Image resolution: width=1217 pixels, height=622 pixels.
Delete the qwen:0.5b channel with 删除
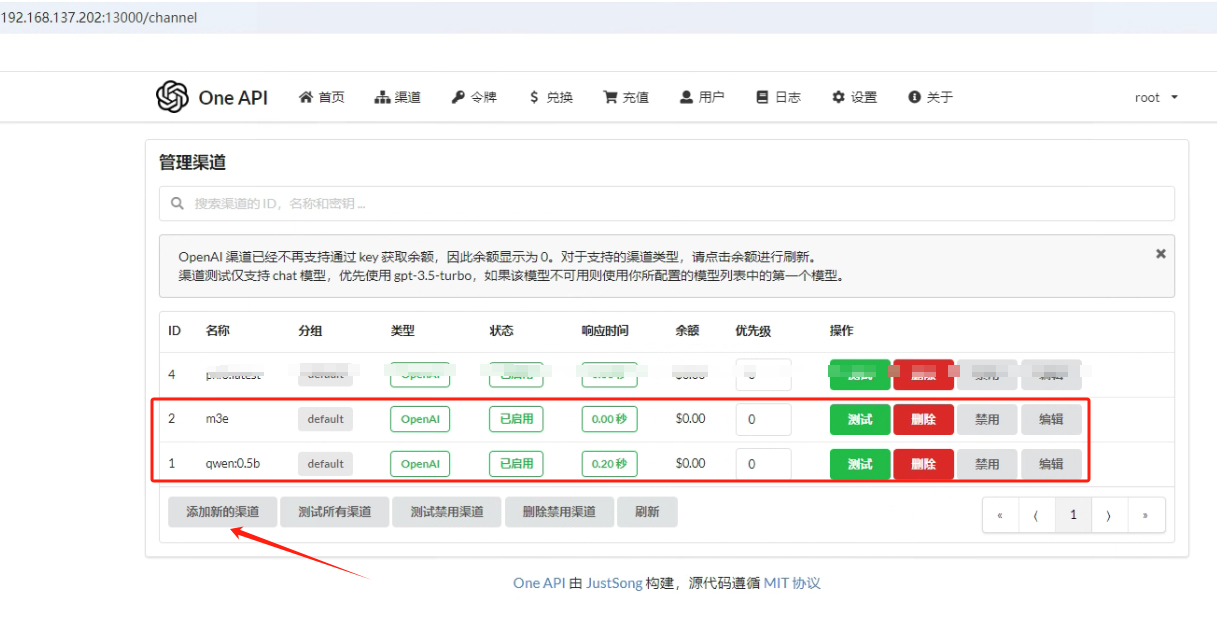click(x=924, y=464)
